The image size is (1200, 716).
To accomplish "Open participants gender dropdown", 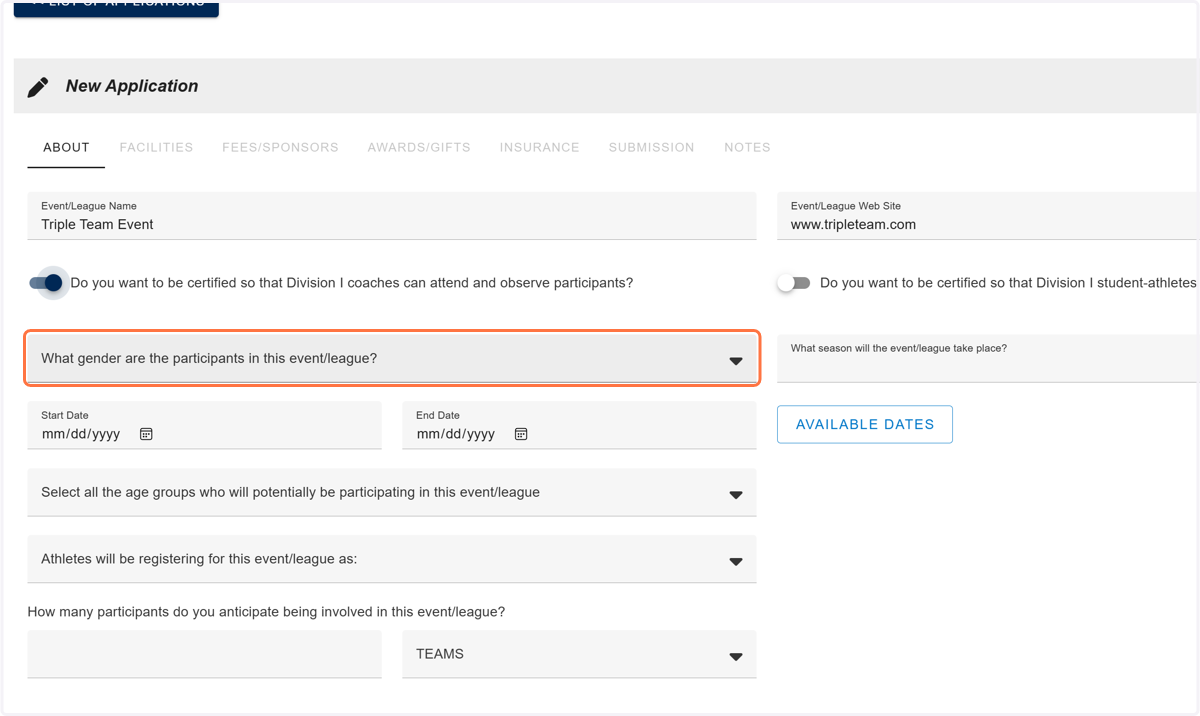I will 392,358.
